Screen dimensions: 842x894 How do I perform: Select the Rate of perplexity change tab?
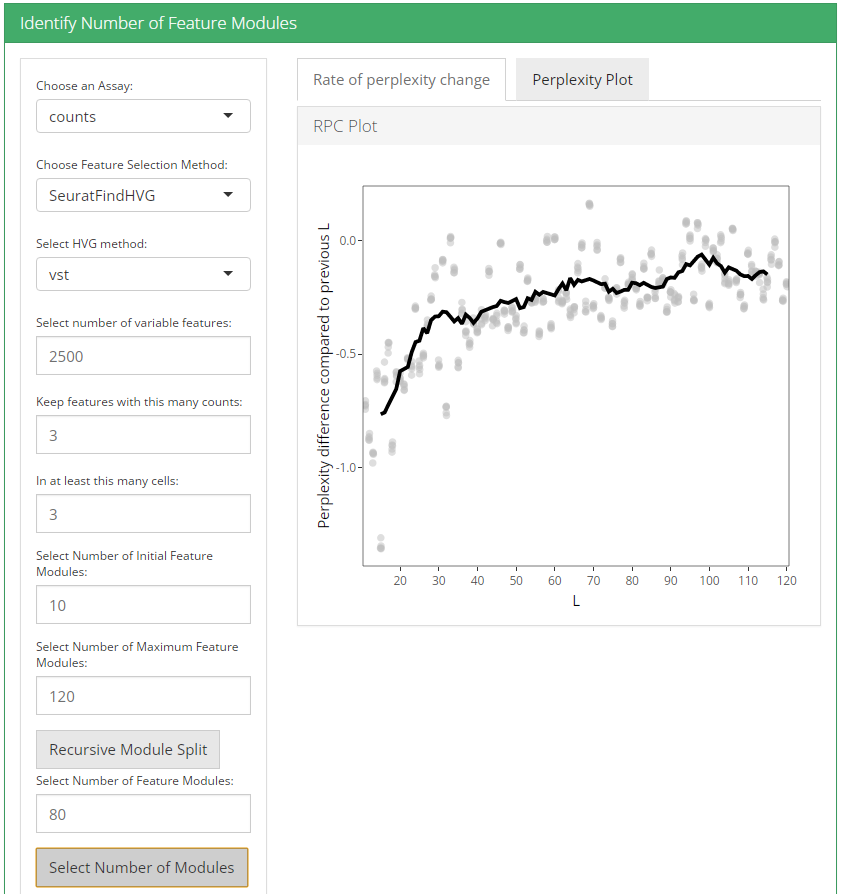click(401, 80)
